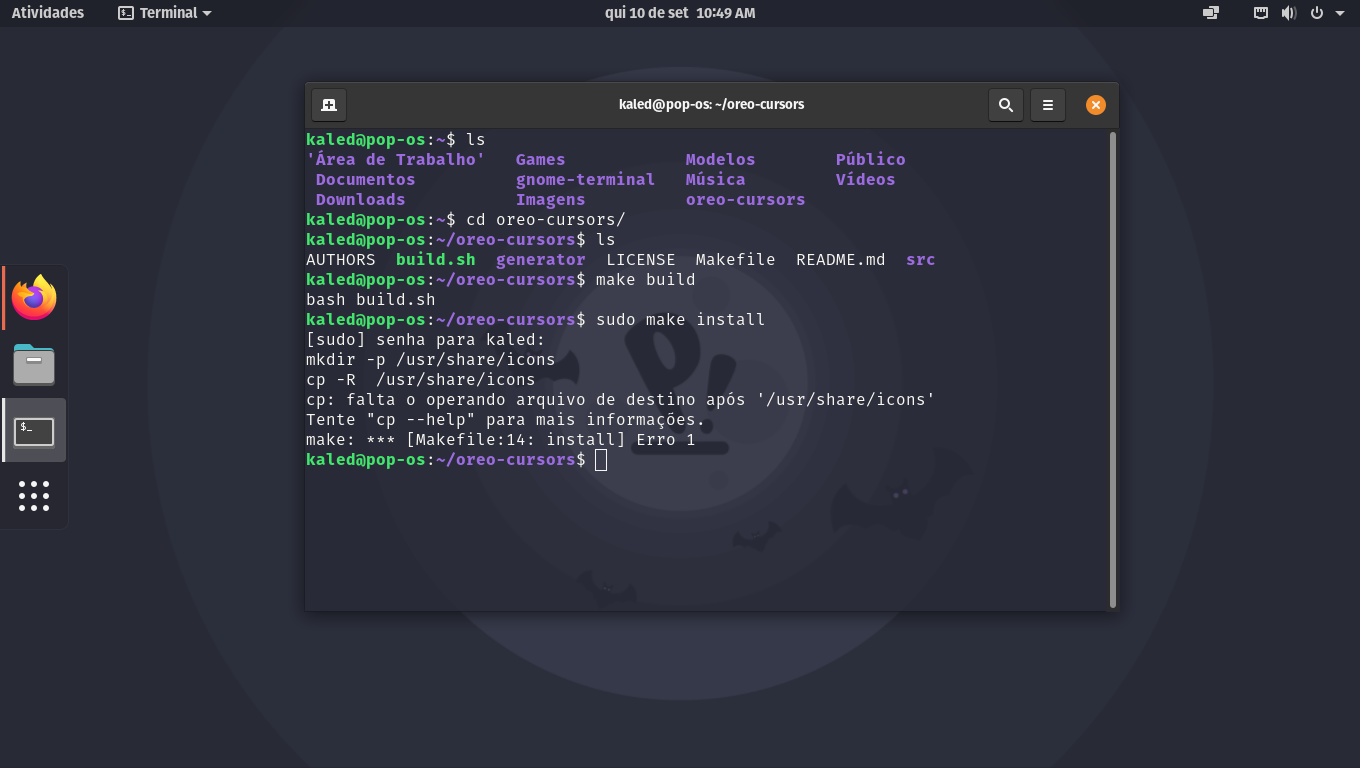
Task: Select the running Terminal icon in the dock
Action: click(34, 430)
